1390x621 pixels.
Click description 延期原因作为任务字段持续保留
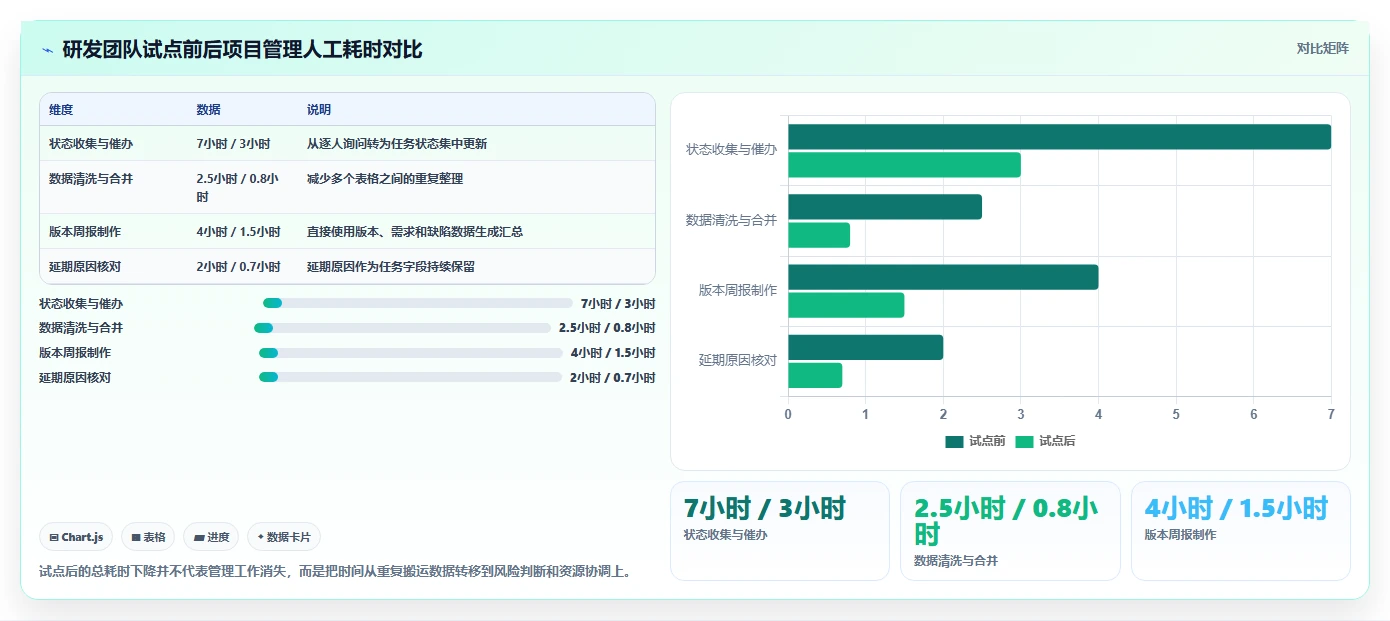pos(391,267)
